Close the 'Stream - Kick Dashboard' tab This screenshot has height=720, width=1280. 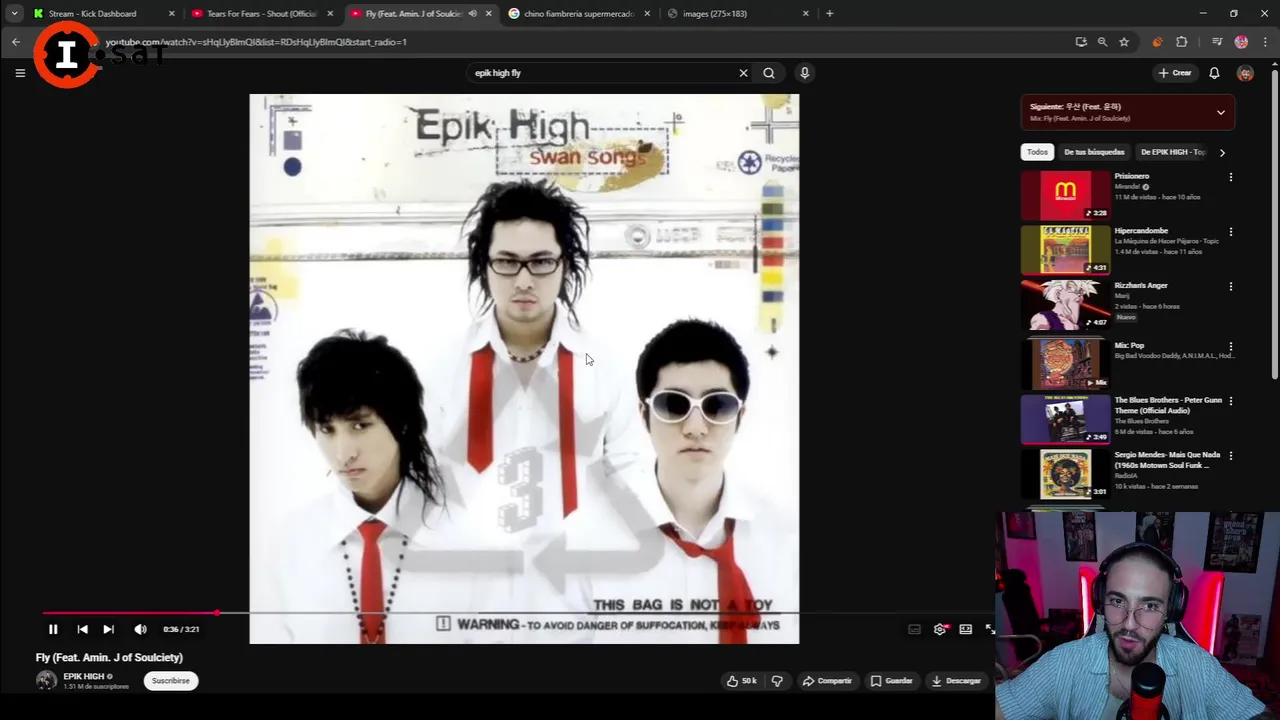pos(171,14)
